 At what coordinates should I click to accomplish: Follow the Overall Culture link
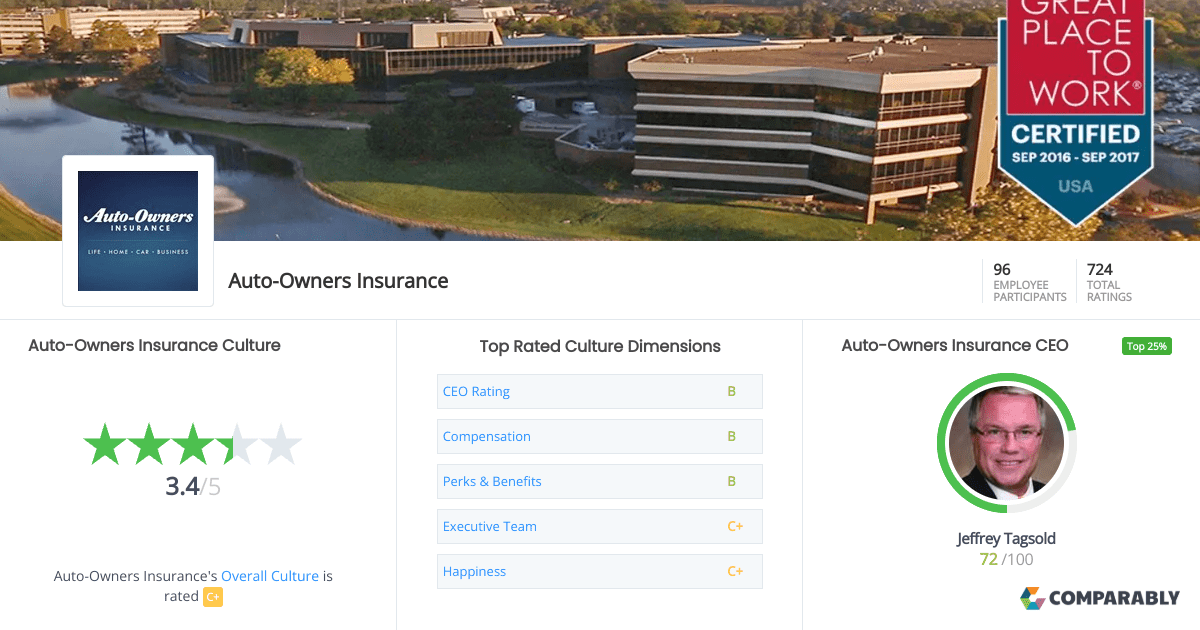[x=270, y=576]
